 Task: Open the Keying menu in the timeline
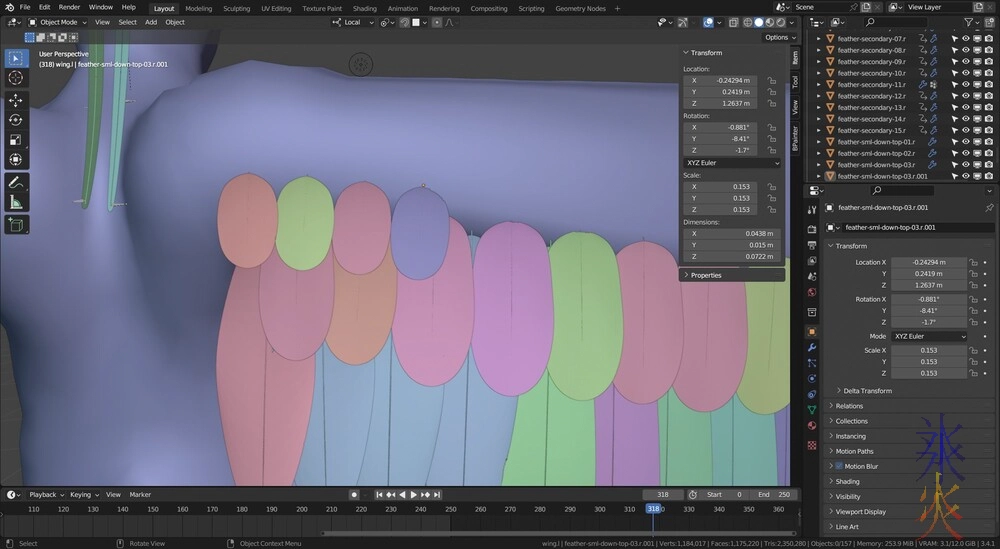82,494
